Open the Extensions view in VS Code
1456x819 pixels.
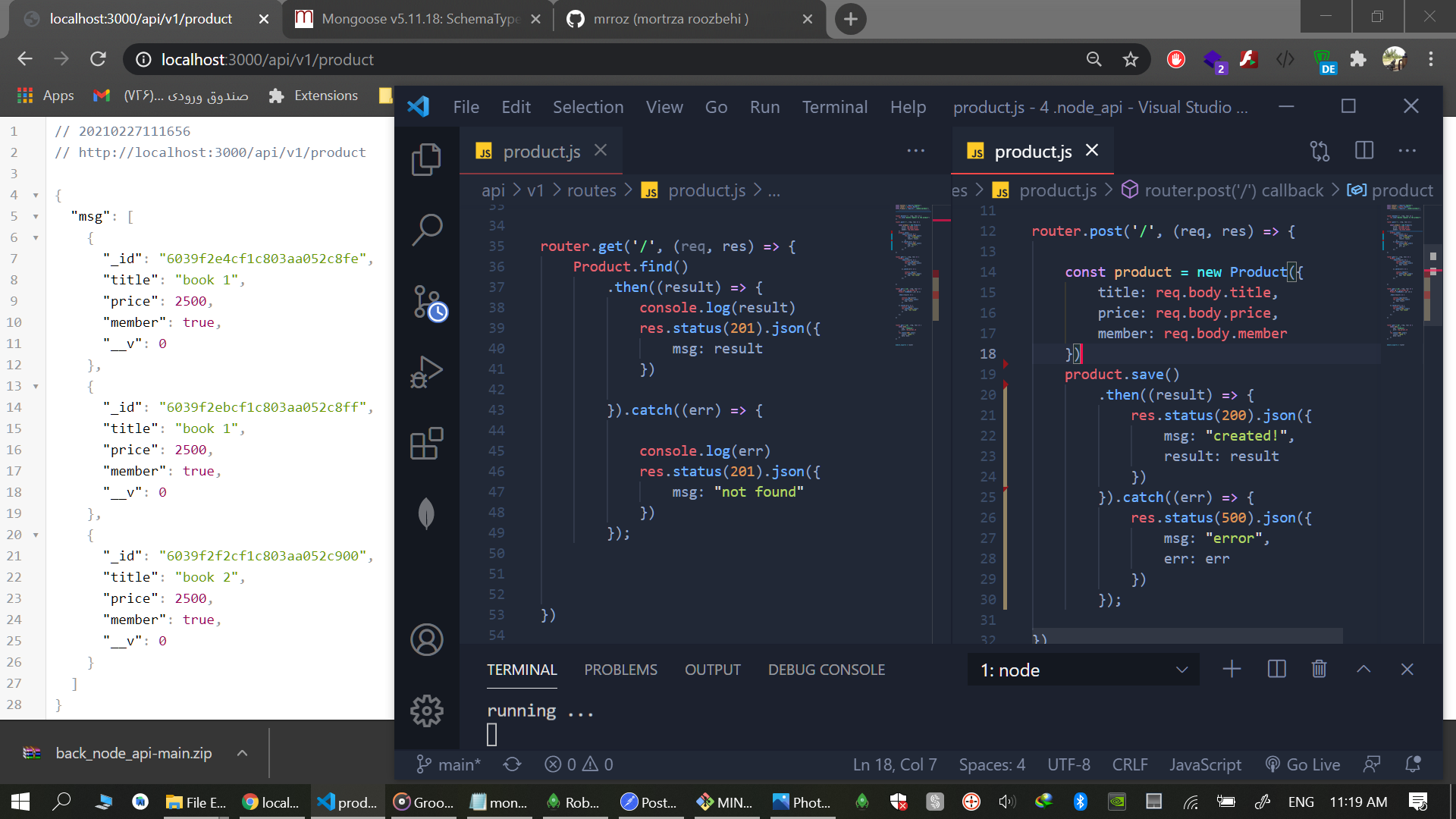click(426, 444)
